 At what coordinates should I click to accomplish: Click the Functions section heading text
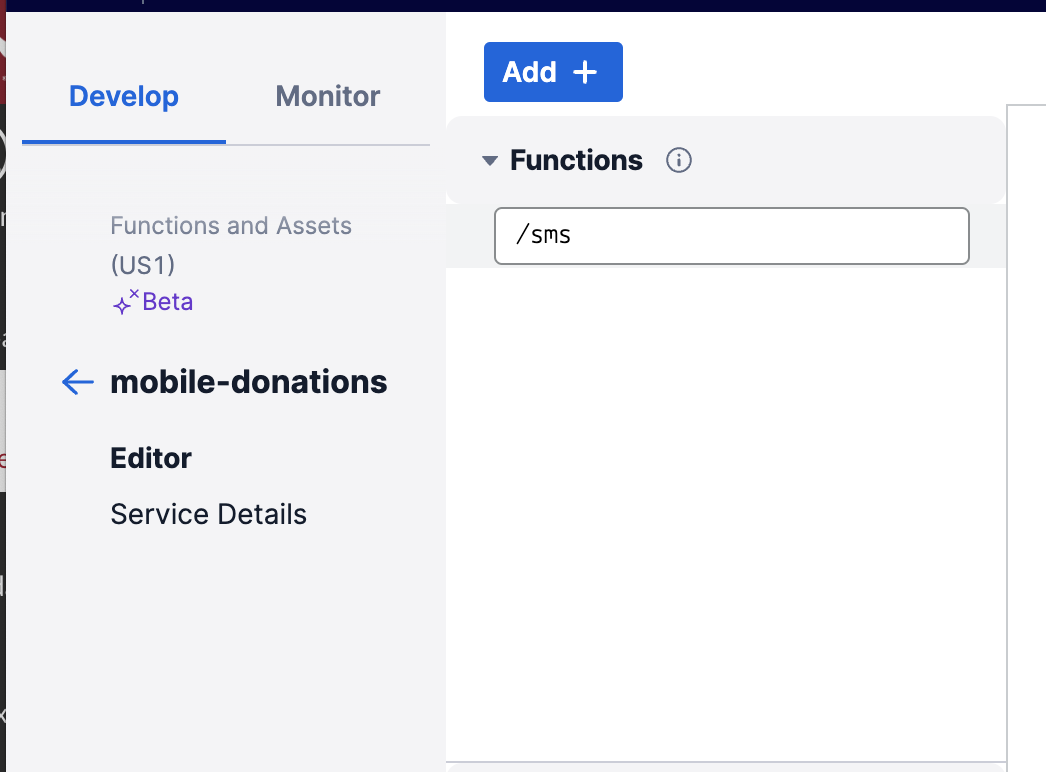pyautogui.click(x=576, y=160)
